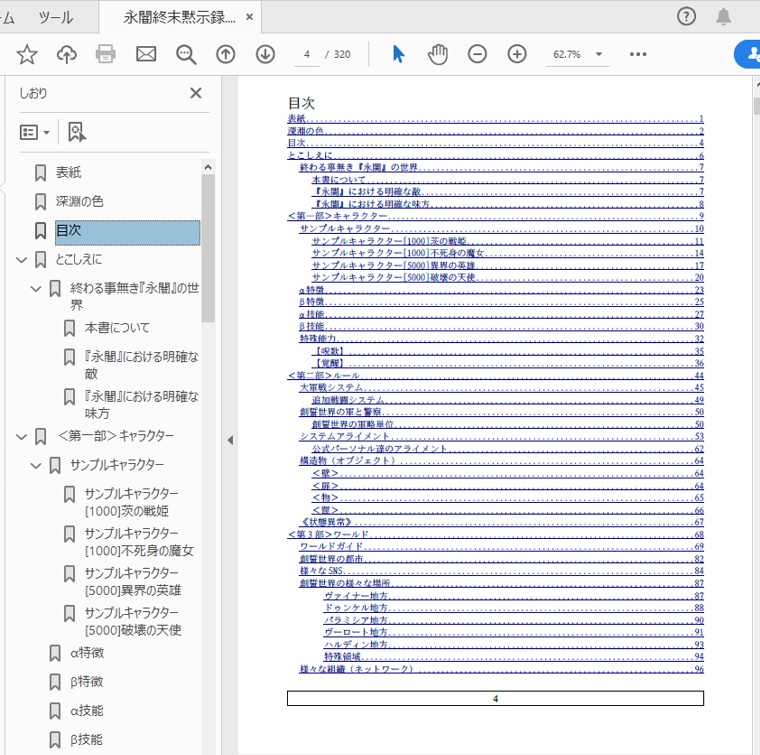This screenshot has width=760, height=755.
Task: Close the しおり bookmarks panel
Action: click(196, 93)
